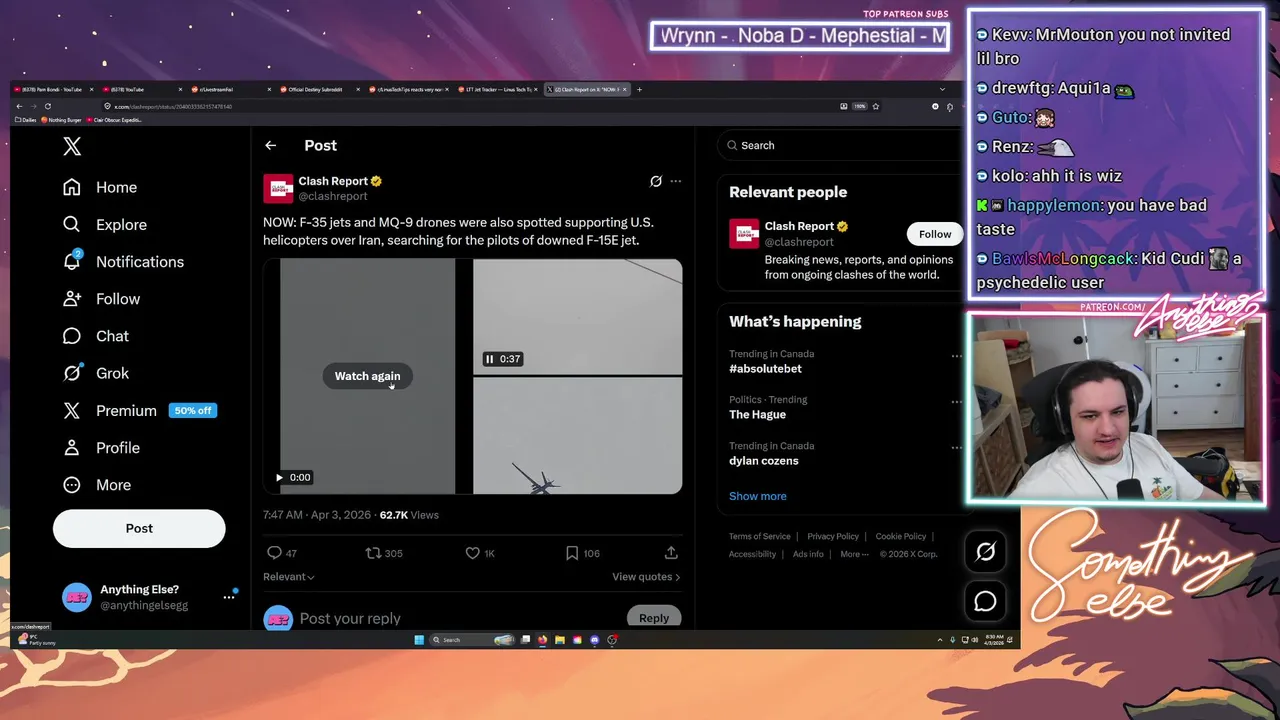Open Clash Report in Relevant people
Screen dimensions: 1280x720
click(799, 226)
